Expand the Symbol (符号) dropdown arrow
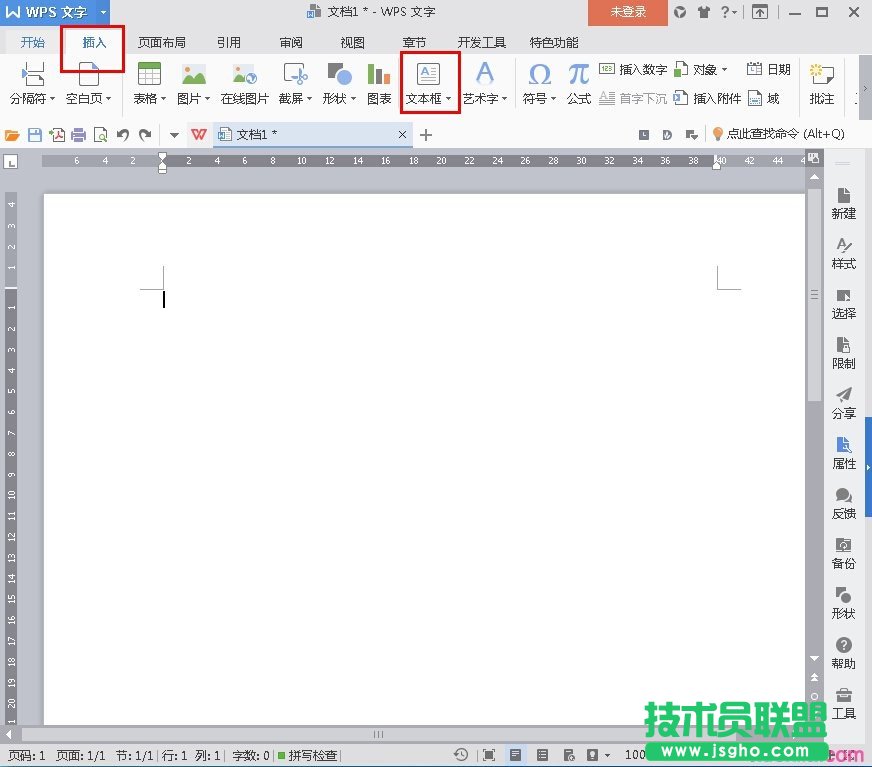This screenshot has width=872, height=767. (x=553, y=99)
